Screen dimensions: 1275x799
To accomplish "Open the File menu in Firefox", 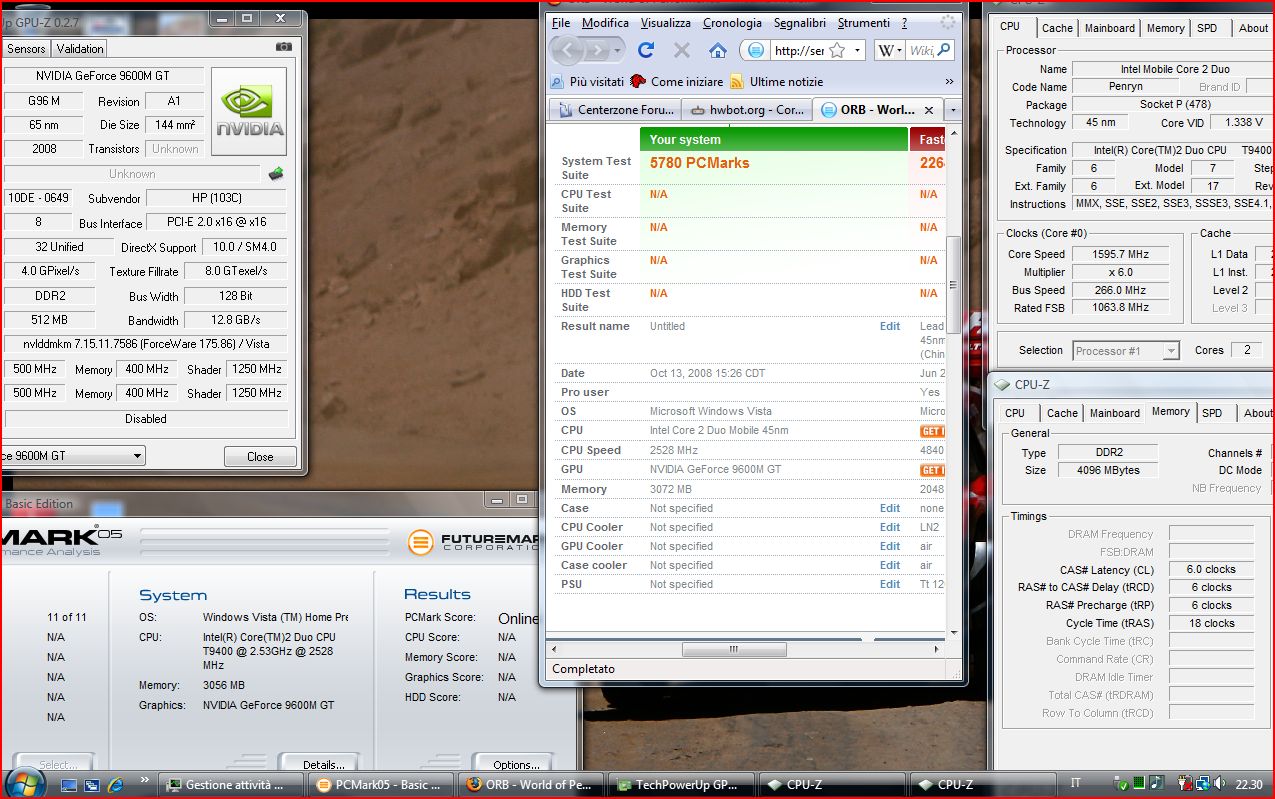I will point(561,23).
